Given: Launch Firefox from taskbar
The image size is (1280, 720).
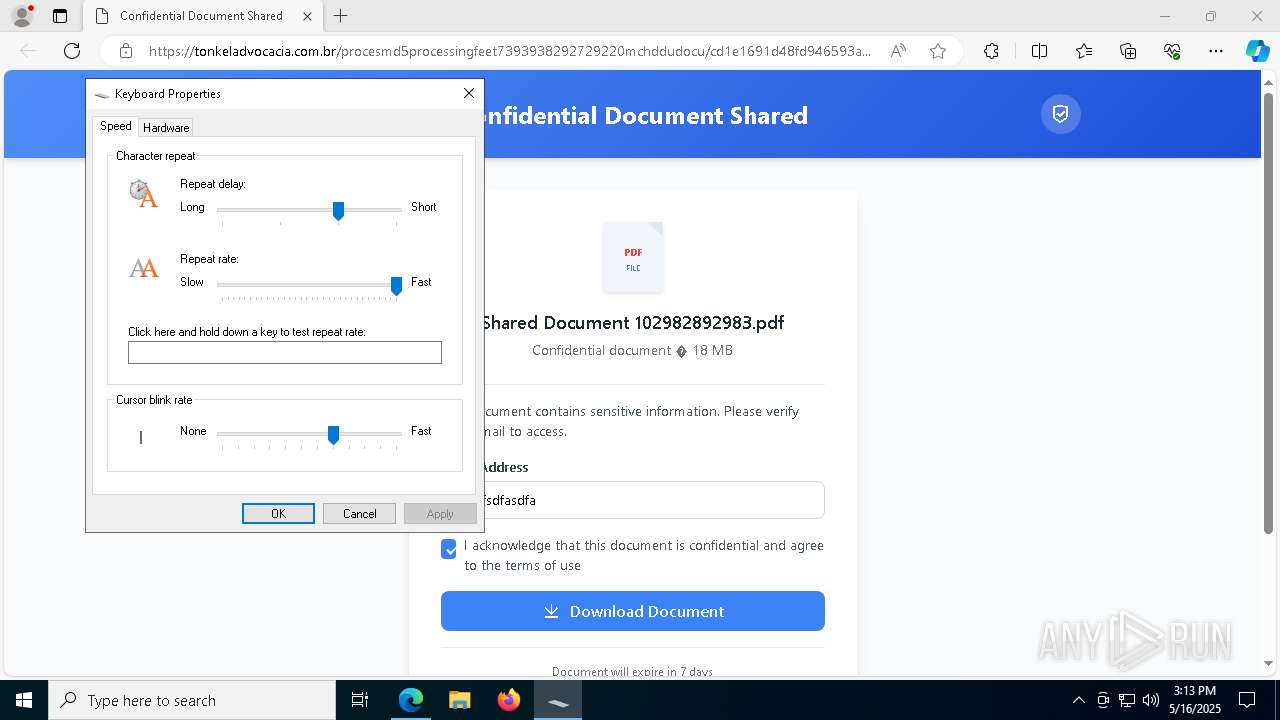Looking at the screenshot, I should pyautogui.click(x=509, y=700).
